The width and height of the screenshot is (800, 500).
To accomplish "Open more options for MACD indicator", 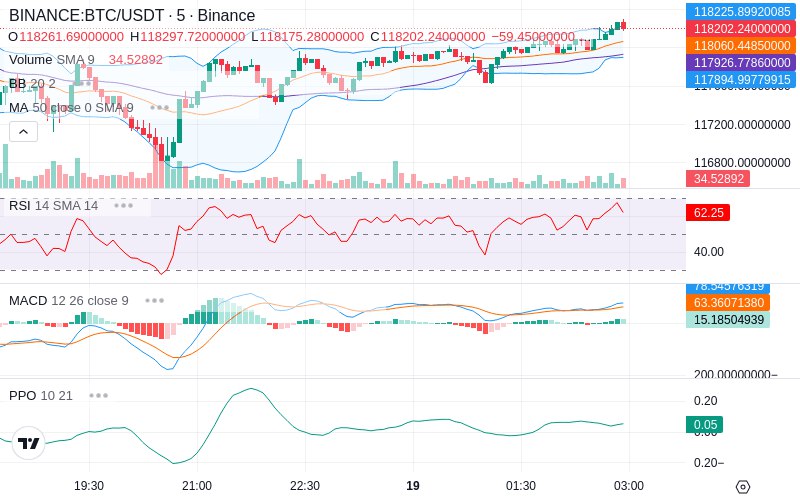I will (155, 301).
